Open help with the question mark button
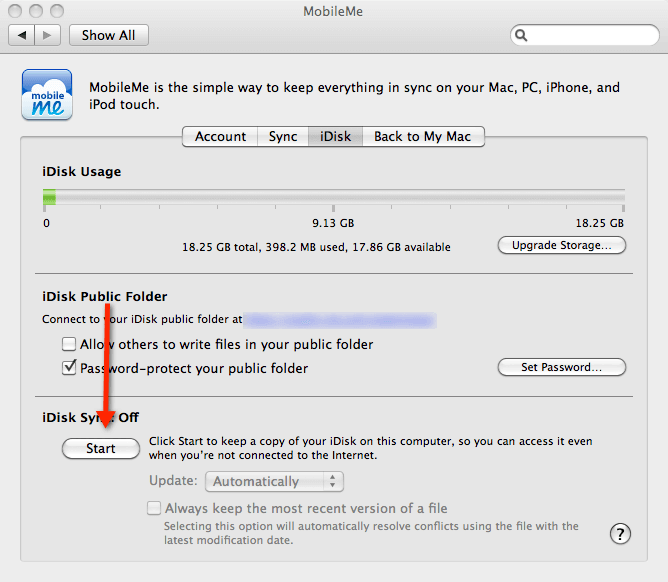The height and width of the screenshot is (582, 668). 620,533
